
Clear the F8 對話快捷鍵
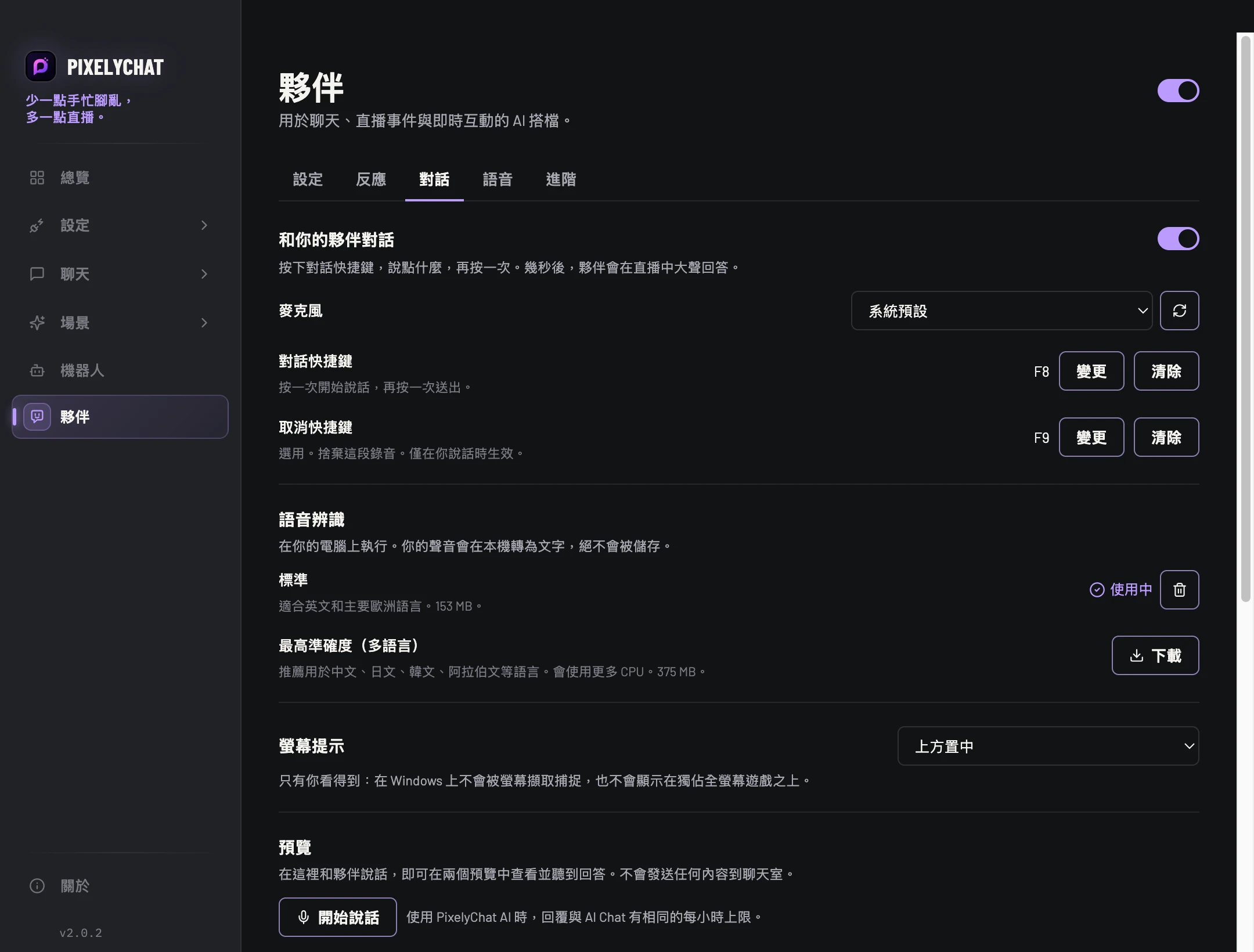click(1166, 371)
